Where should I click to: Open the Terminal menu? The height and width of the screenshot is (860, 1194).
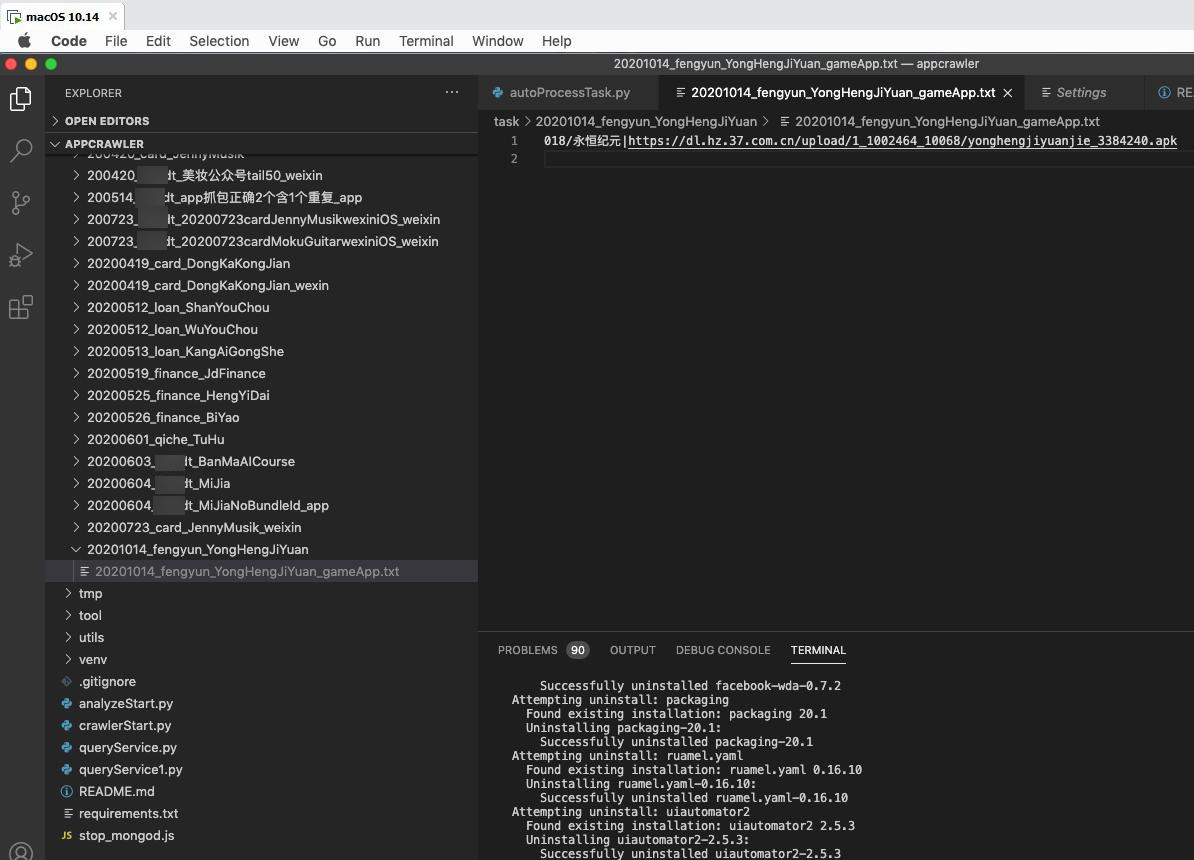pos(426,40)
